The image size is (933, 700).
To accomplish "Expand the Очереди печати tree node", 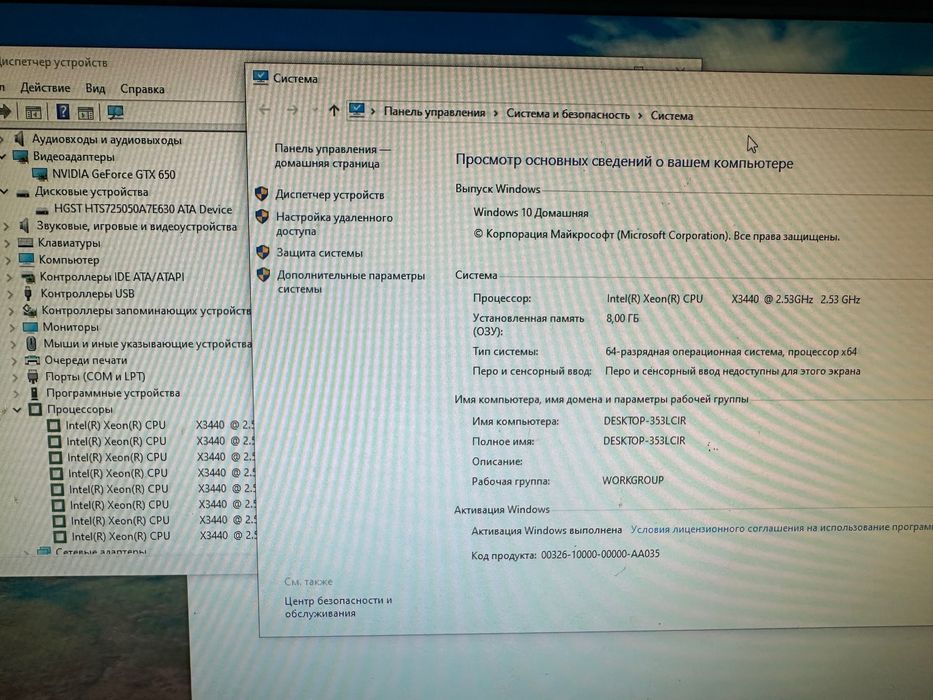I will coord(14,361).
